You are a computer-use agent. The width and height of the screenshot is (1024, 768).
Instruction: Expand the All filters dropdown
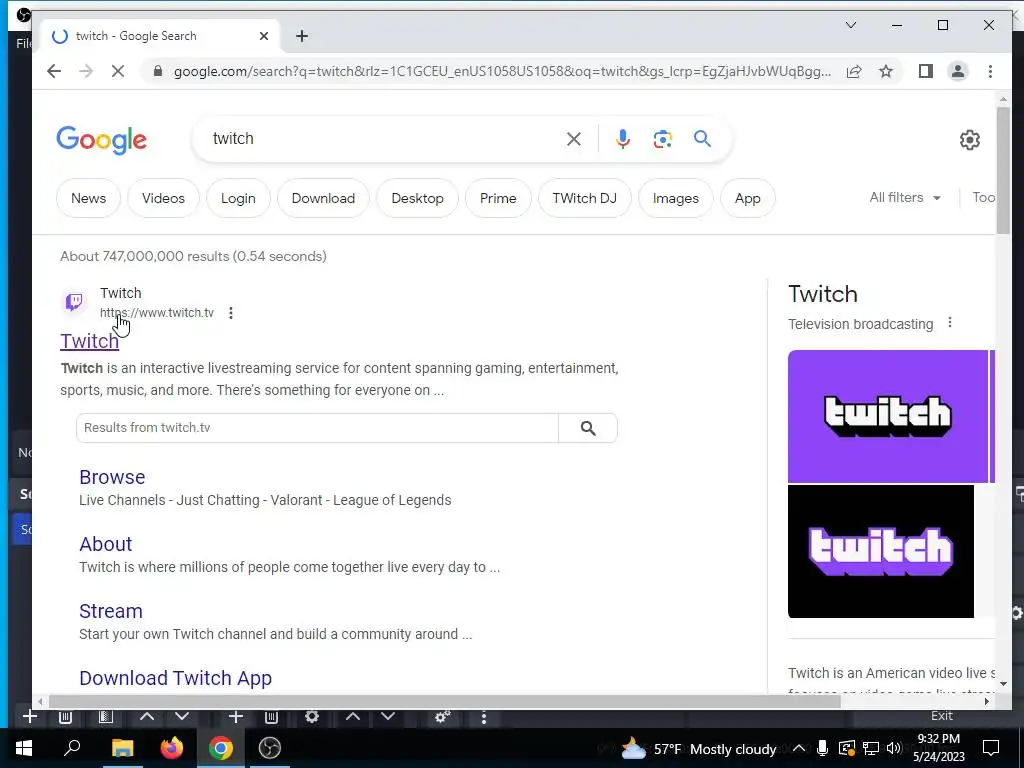(904, 197)
